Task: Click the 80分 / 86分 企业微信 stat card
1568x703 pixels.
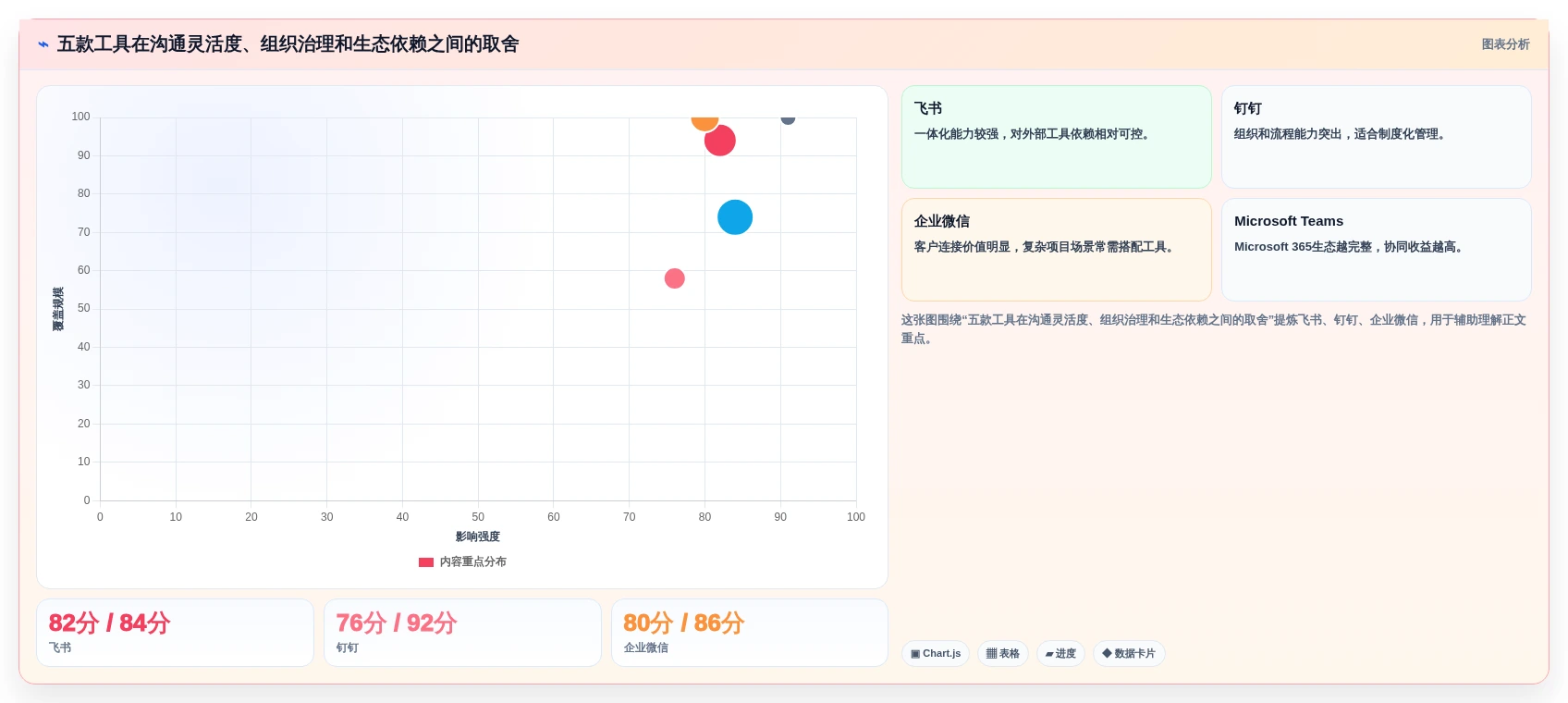Action: 750,633
